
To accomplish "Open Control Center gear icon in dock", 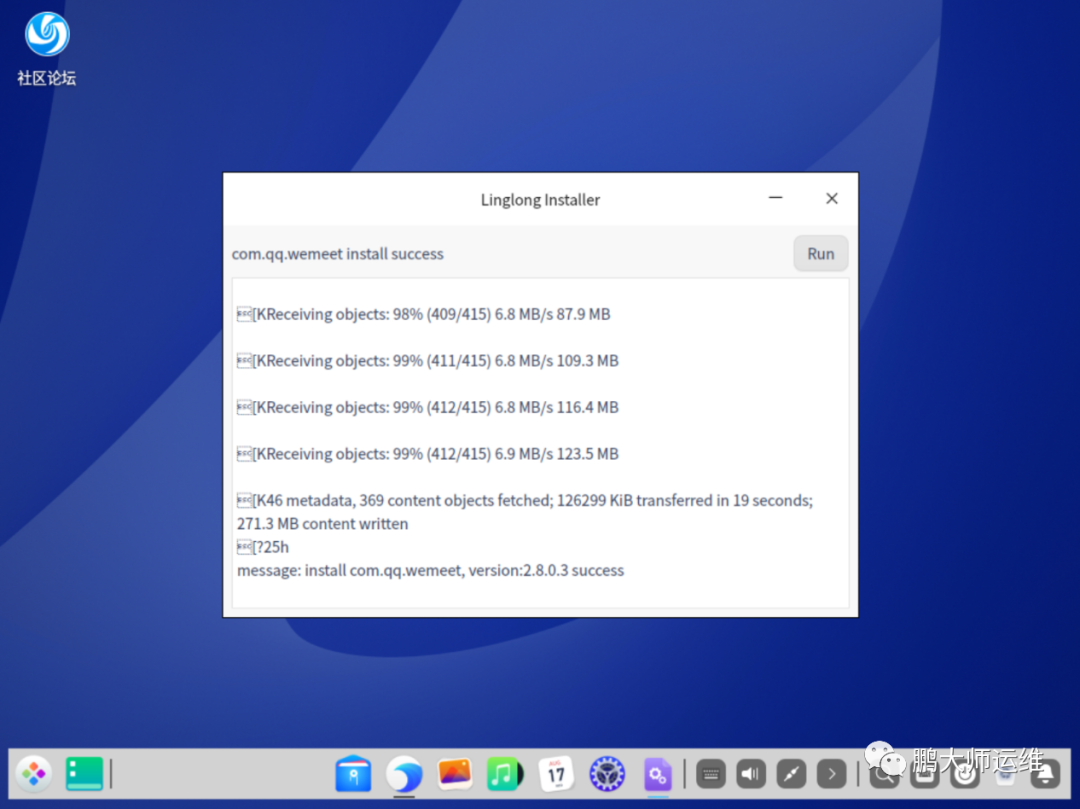I will point(607,774).
